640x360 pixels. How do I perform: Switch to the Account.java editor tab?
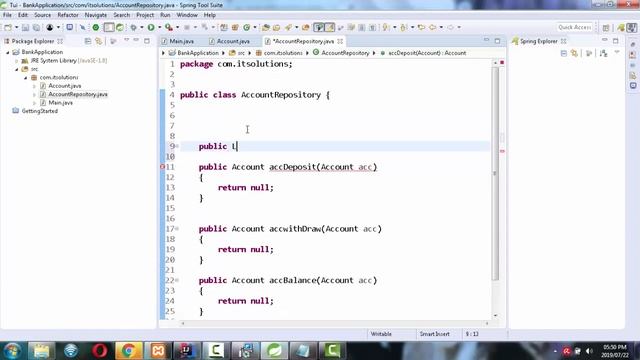pyautogui.click(x=233, y=41)
